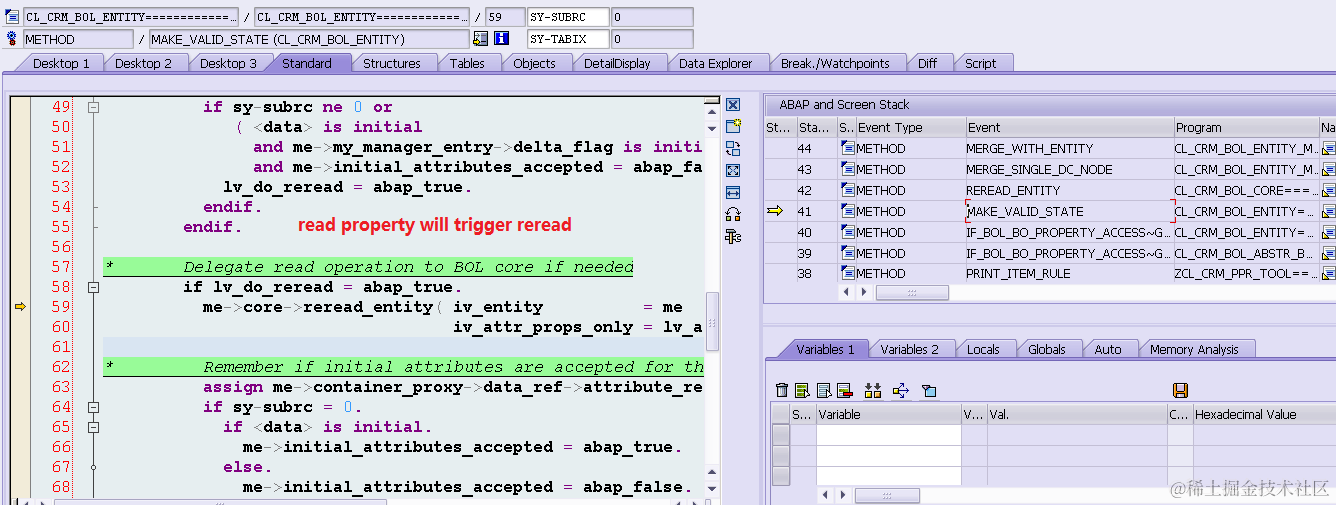Click the second list icon in the Variables toolbar
This screenshot has width=1336, height=505.
pos(823,390)
